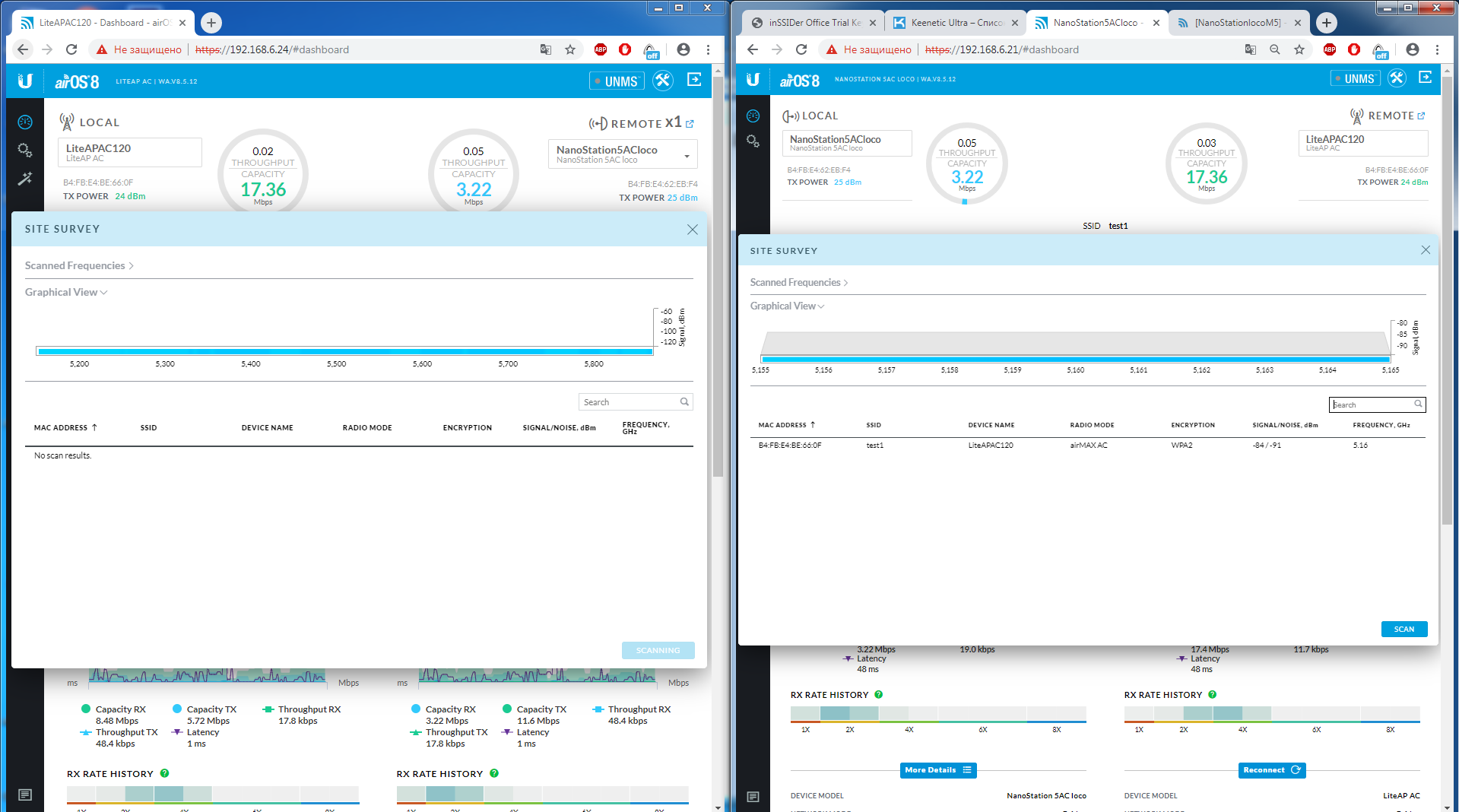Click Reconnect button
This screenshot has width=1459, height=812.
[x=1272, y=770]
